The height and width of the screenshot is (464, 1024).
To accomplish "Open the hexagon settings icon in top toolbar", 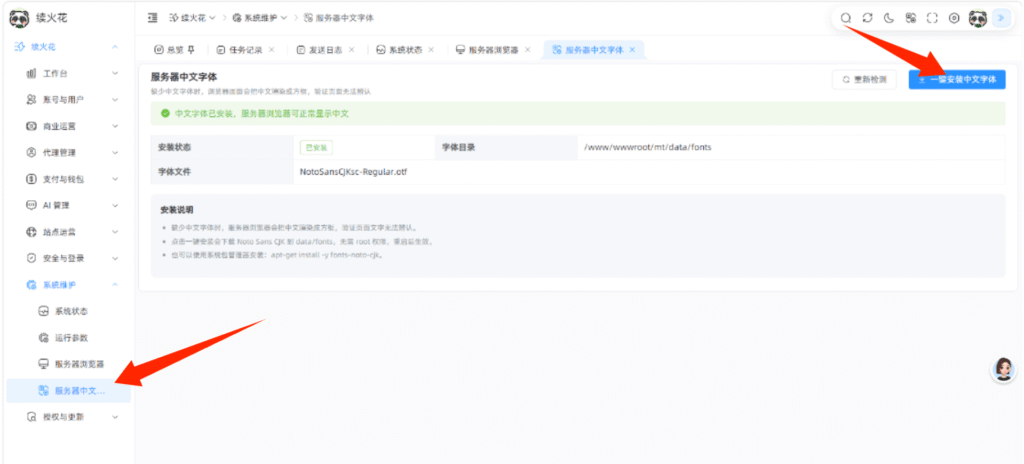I will click(x=953, y=18).
